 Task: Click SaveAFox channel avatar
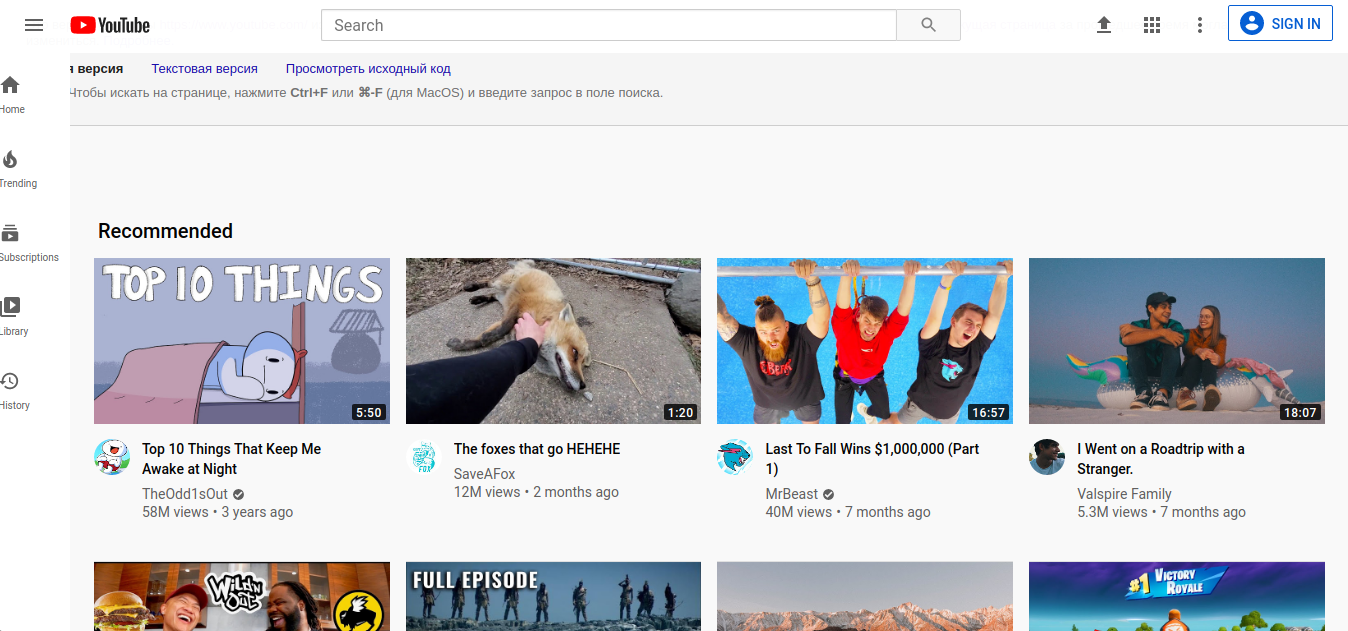coord(424,457)
